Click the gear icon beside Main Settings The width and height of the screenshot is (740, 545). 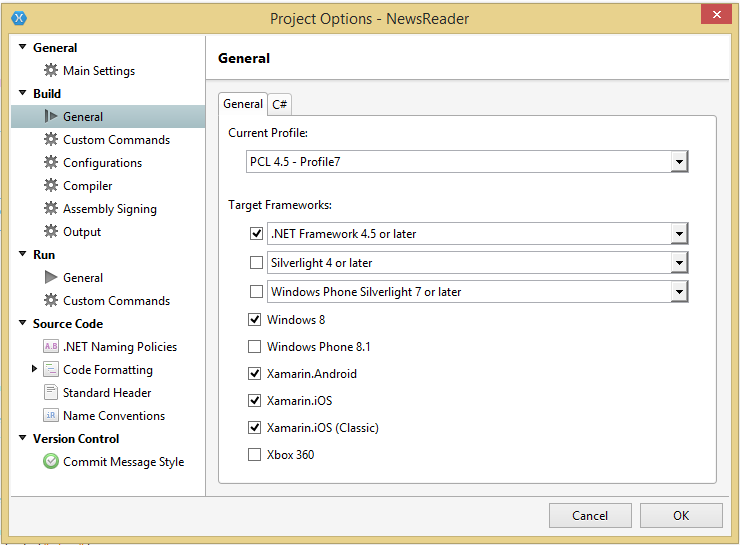[x=51, y=71]
